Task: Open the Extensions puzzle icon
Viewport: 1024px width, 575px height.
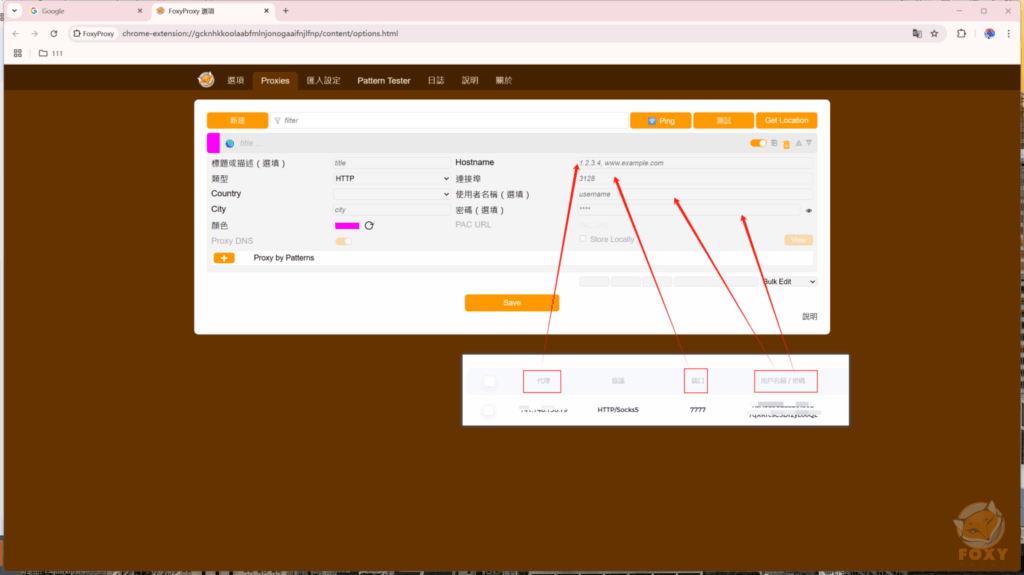Action: click(x=961, y=33)
